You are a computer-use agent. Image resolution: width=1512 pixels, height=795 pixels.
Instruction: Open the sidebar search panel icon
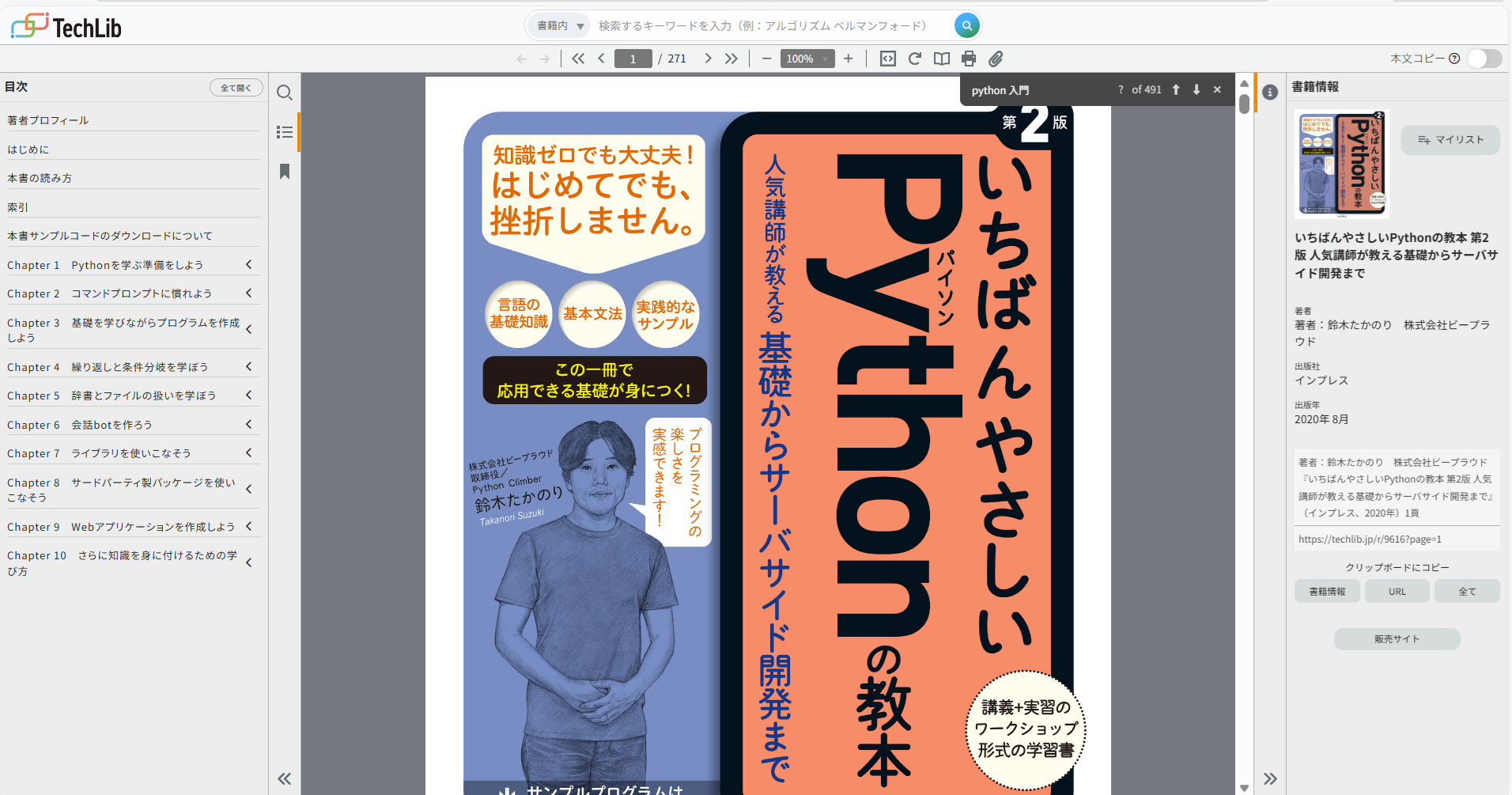(x=285, y=93)
